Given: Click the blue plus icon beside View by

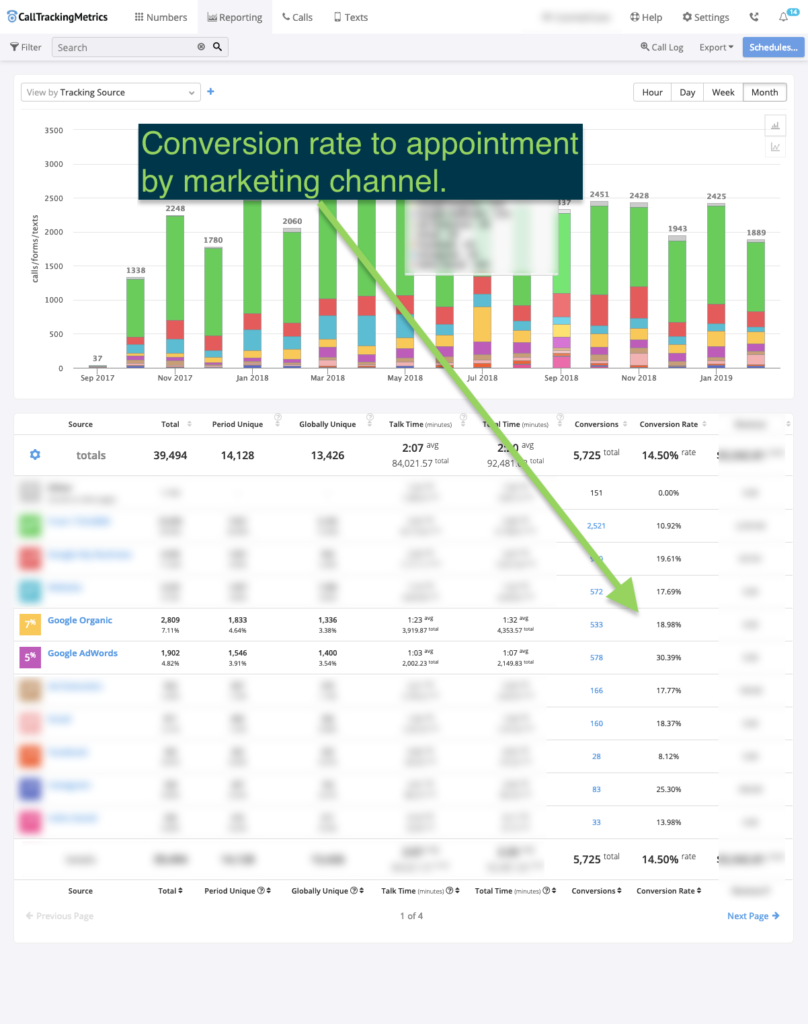Looking at the screenshot, I should [x=210, y=92].
